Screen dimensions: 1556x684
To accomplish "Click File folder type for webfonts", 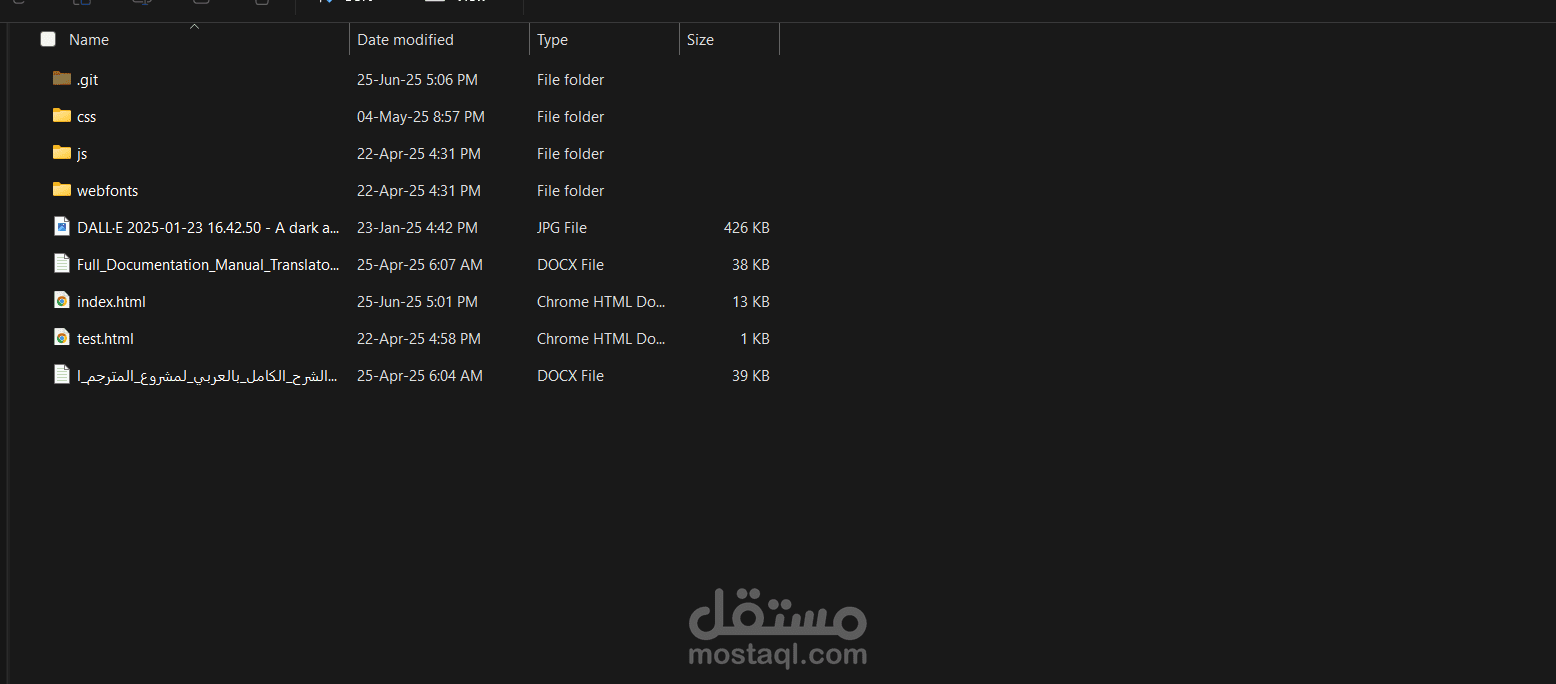I will [x=570, y=191].
